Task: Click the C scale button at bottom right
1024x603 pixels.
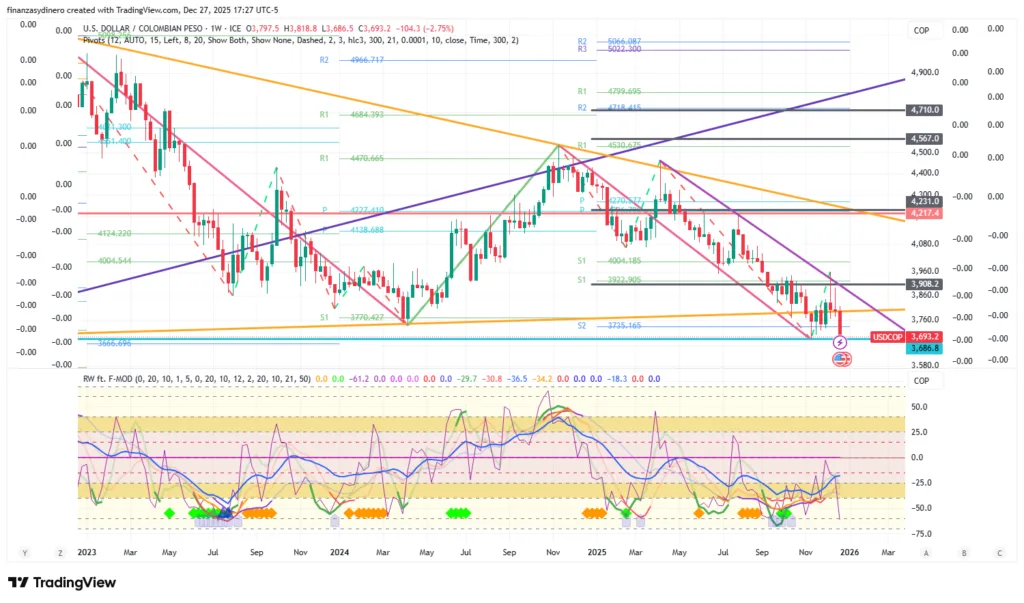Action: click(x=998, y=551)
